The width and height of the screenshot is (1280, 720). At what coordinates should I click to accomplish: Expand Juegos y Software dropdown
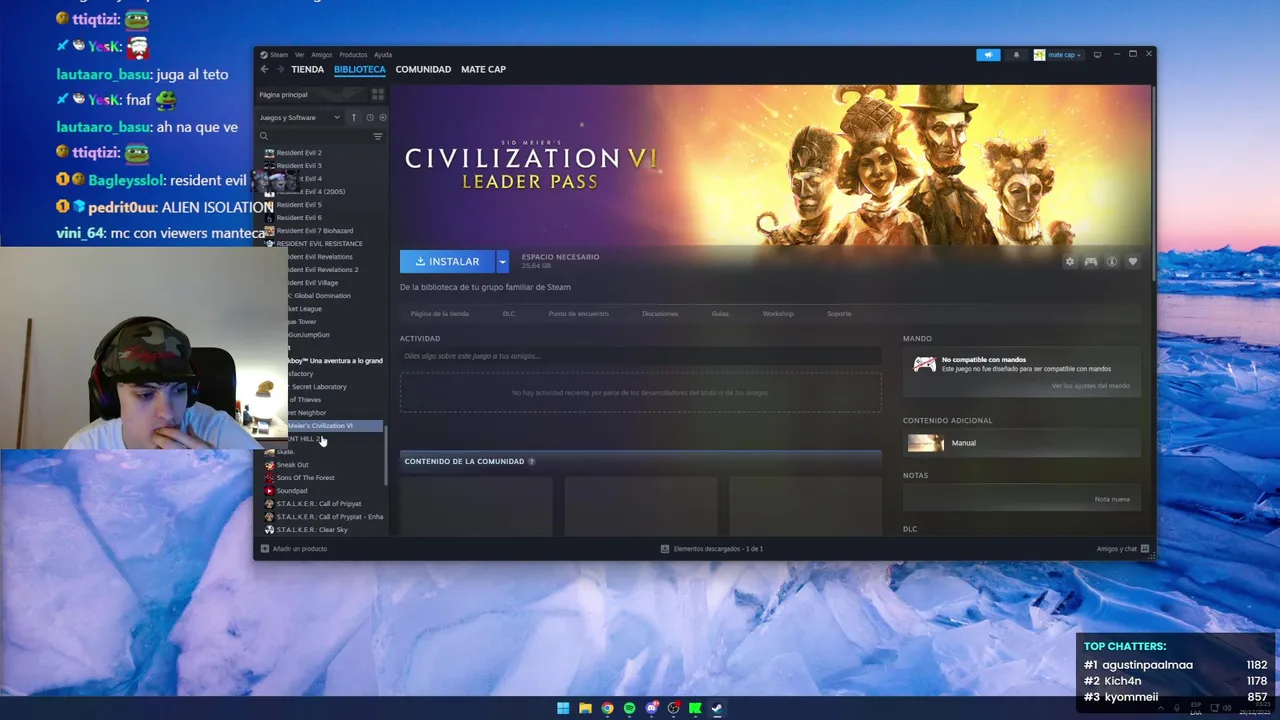pos(300,117)
